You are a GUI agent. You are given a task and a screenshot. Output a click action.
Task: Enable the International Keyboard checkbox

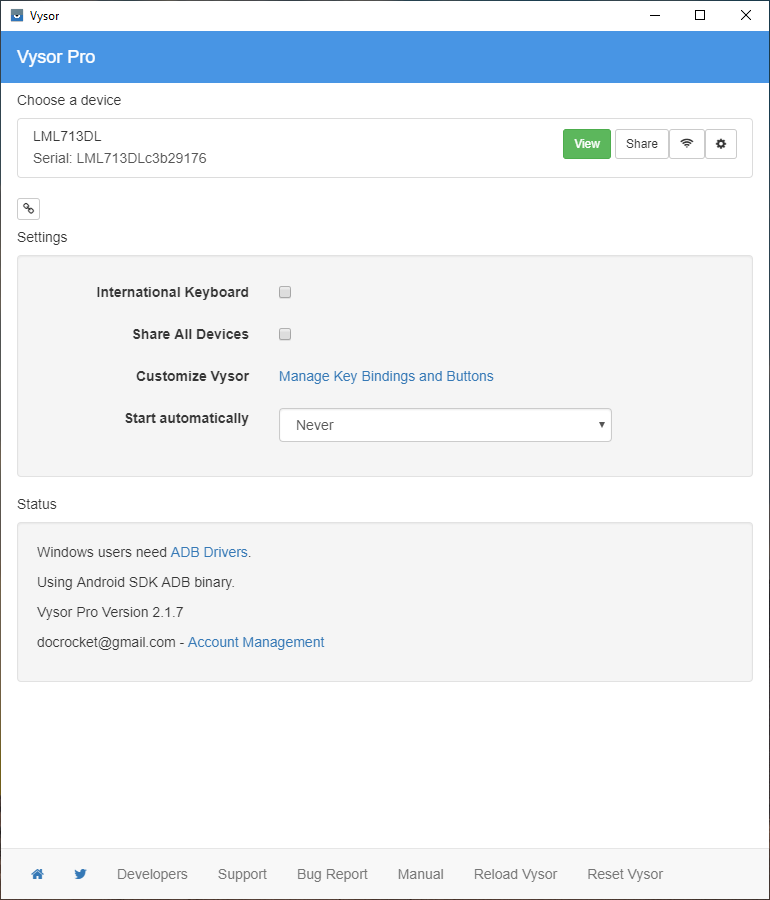click(x=285, y=292)
